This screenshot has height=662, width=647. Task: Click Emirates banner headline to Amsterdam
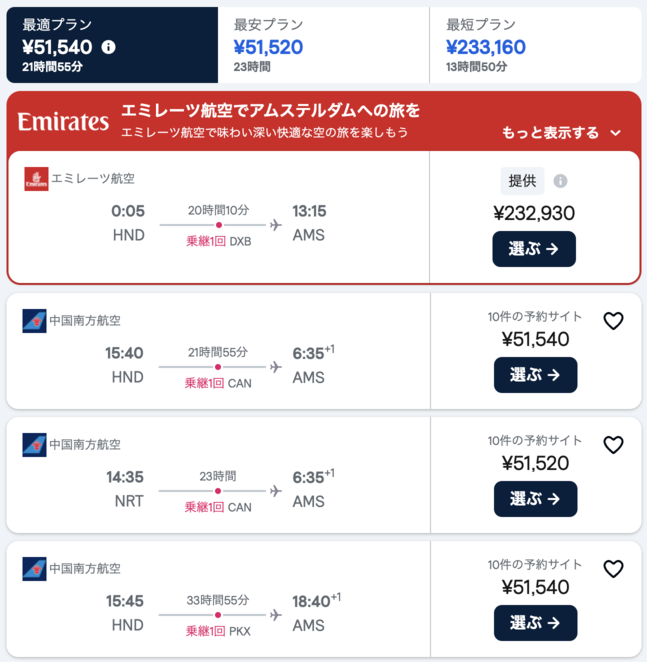270,110
